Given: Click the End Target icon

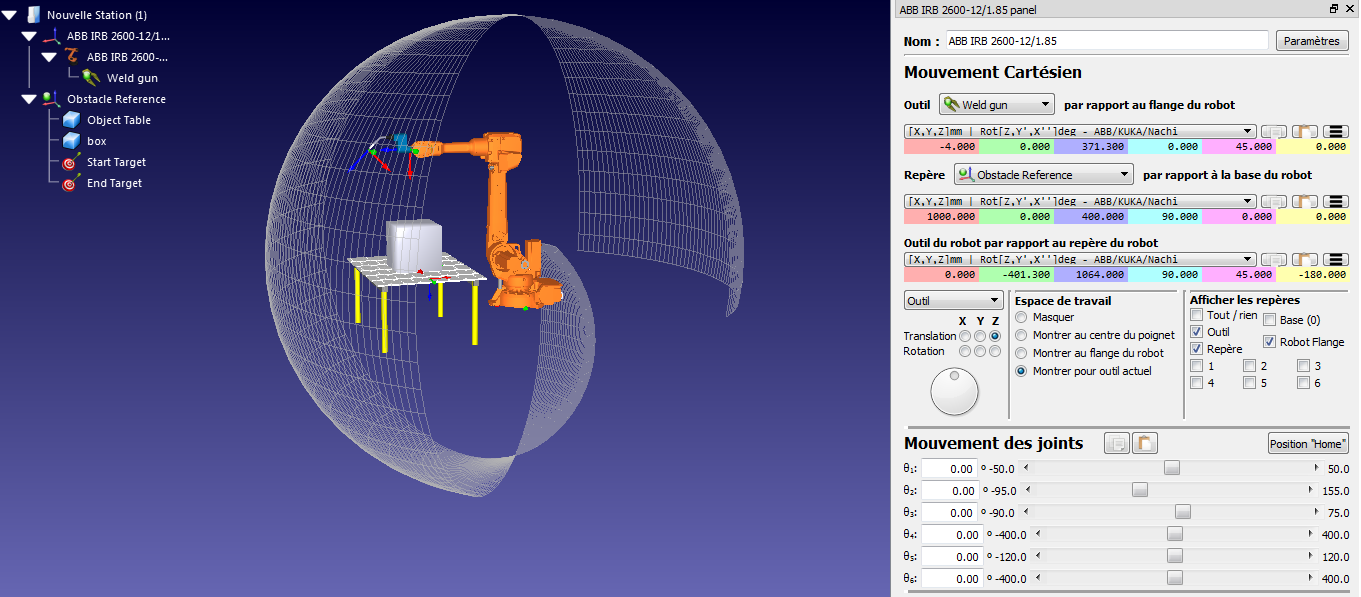Looking at the screenshot, I should 71,183.
